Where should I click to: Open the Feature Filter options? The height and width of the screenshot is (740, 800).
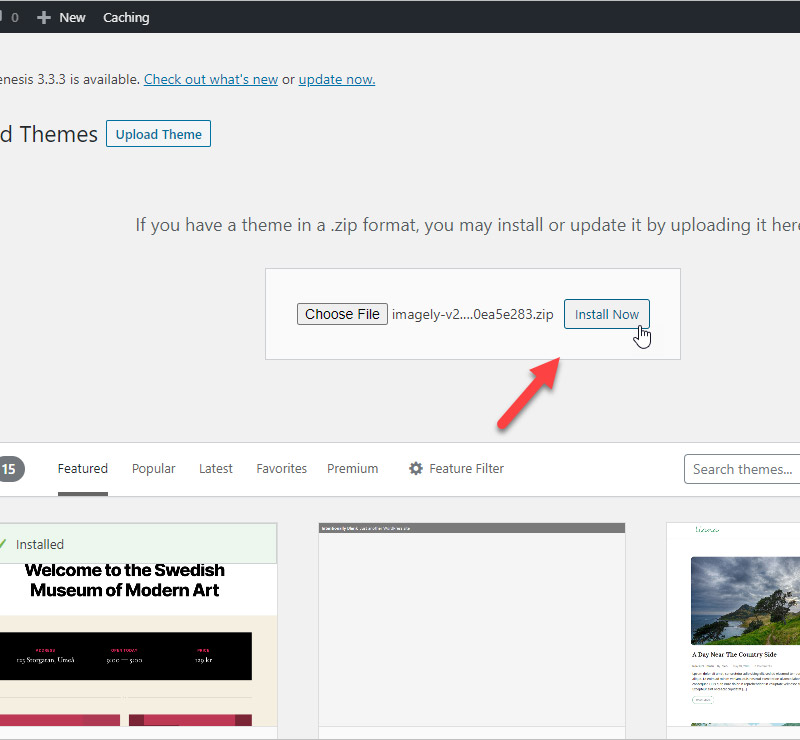coord(457,468)
